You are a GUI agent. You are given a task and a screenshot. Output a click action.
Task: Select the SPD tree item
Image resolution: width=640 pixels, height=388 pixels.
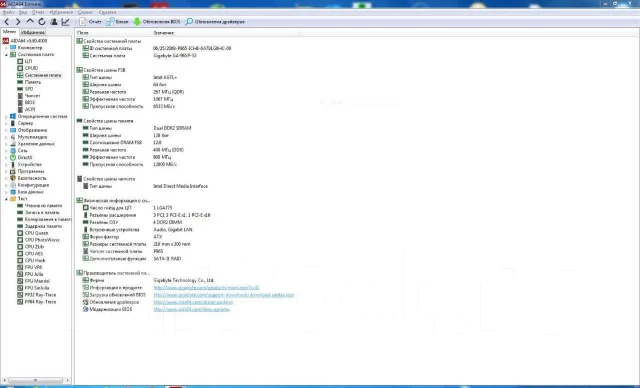[x=25, y=89]
